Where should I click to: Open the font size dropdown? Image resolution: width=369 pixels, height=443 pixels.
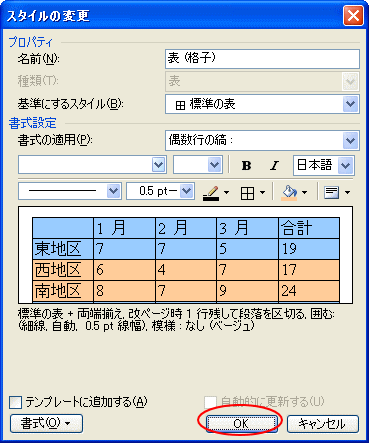point(214,165)
